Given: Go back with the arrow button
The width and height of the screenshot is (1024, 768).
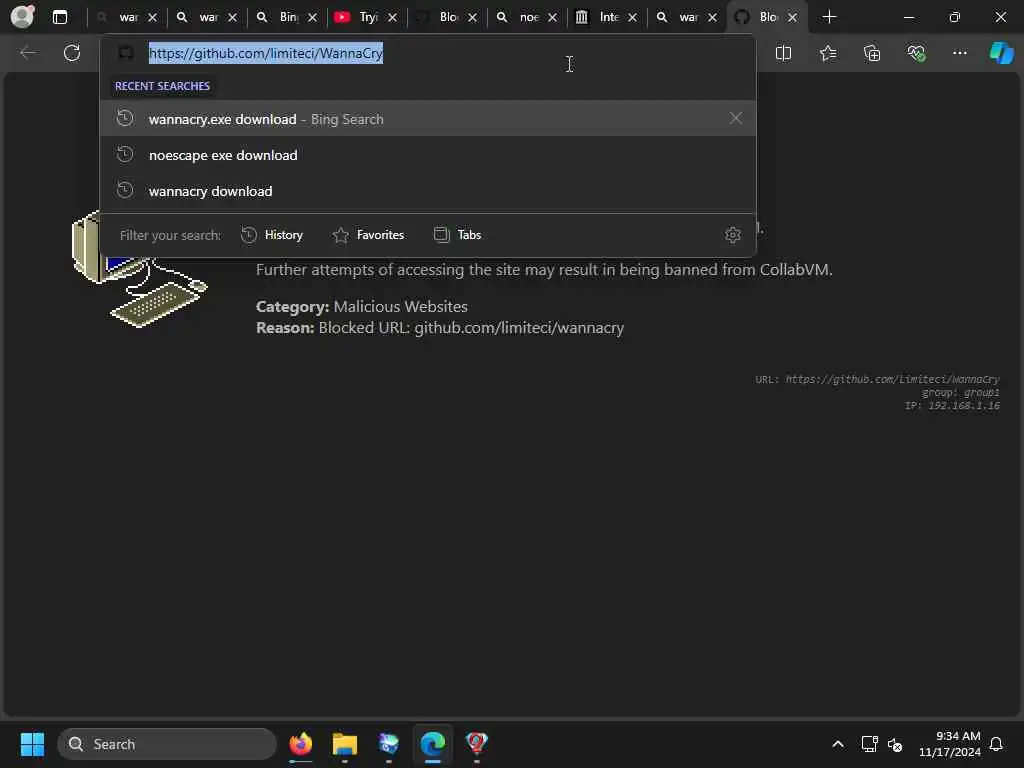Looking at the screenshot, I should pos(28,53).
